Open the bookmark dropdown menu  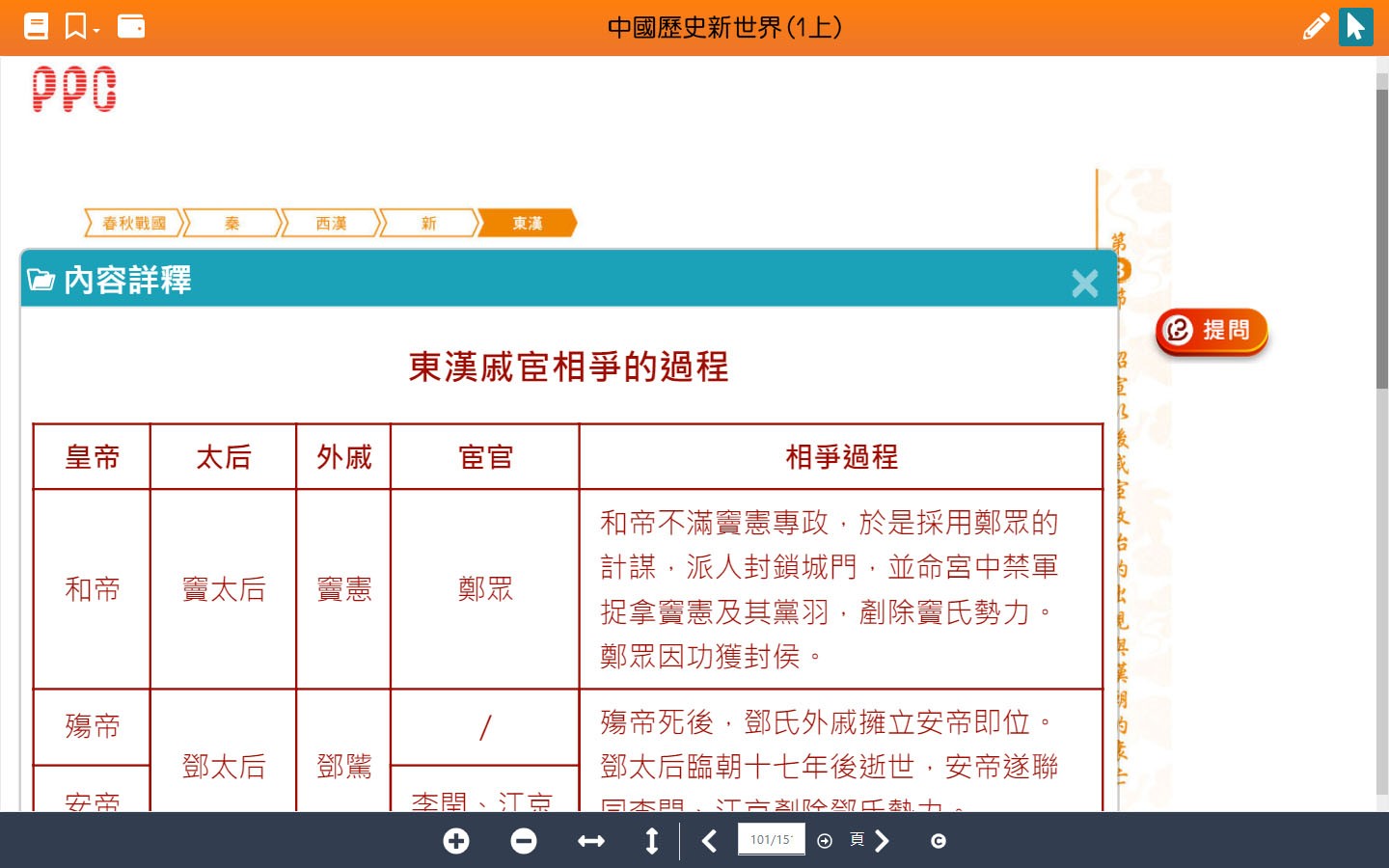pos(81,26)
